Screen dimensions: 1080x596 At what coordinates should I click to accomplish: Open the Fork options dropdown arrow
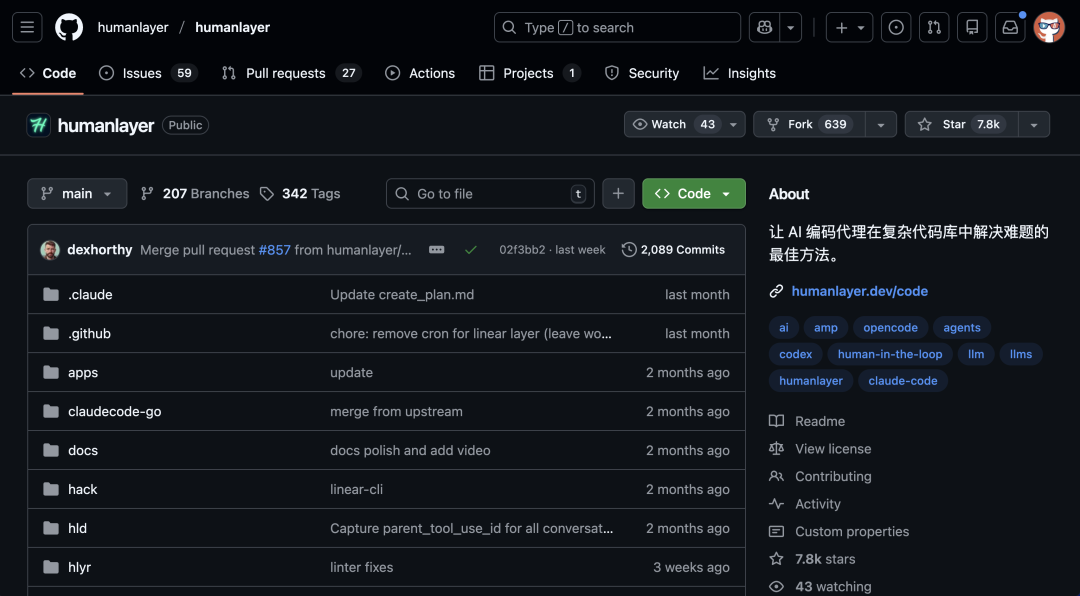point(880,124)
